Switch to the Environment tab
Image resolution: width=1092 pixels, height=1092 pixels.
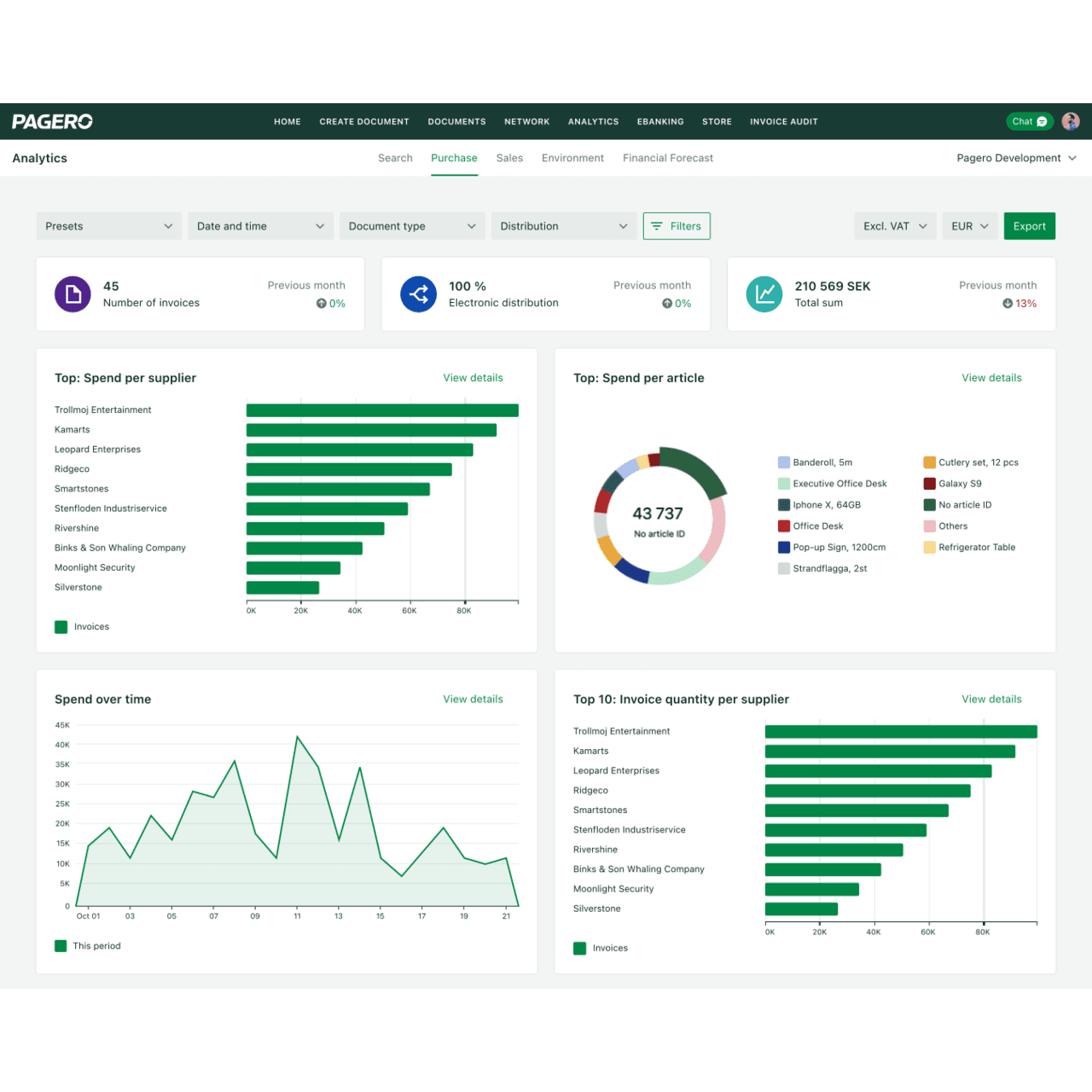click(572, 158)
